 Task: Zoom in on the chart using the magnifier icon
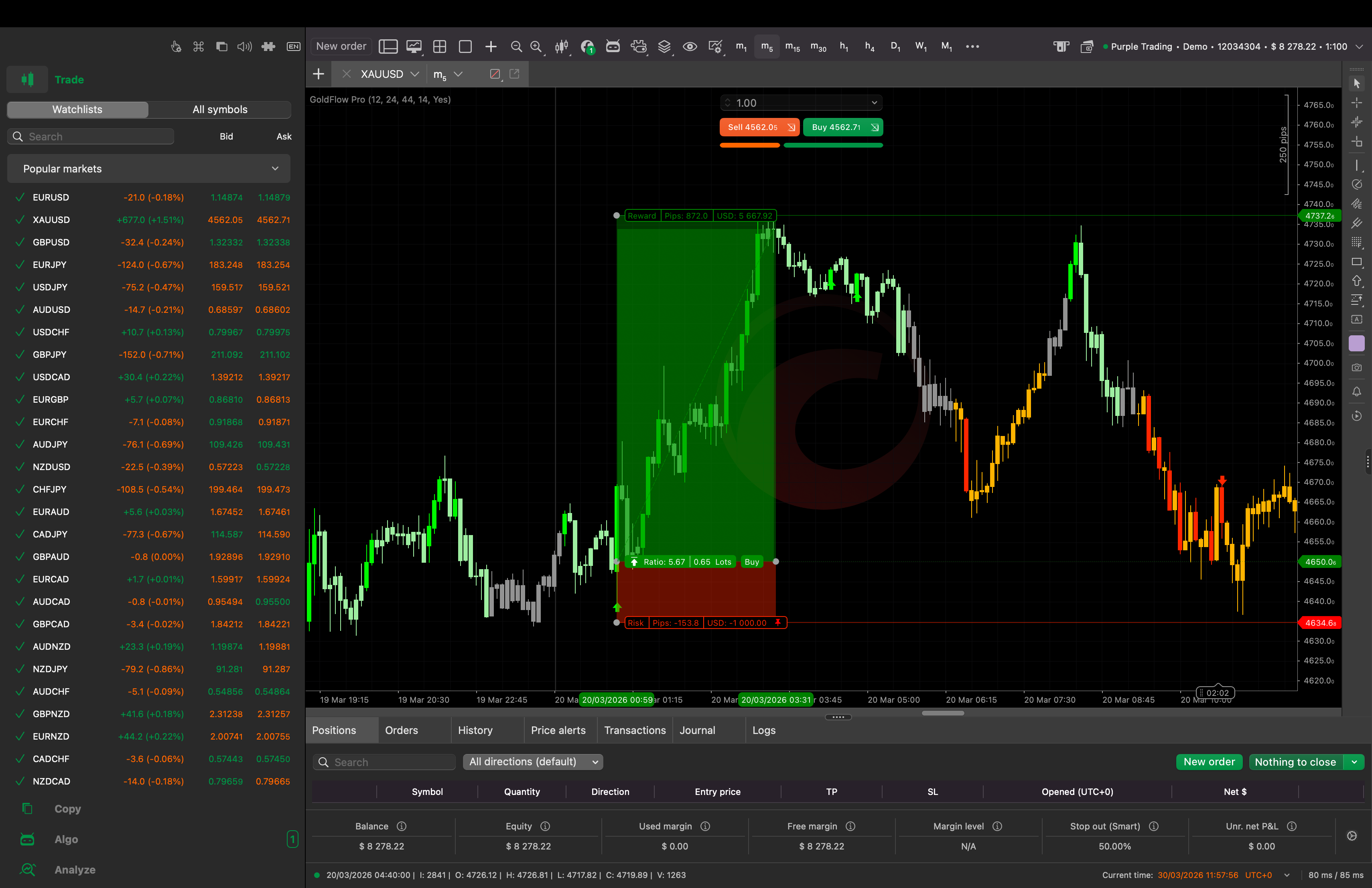536,46
